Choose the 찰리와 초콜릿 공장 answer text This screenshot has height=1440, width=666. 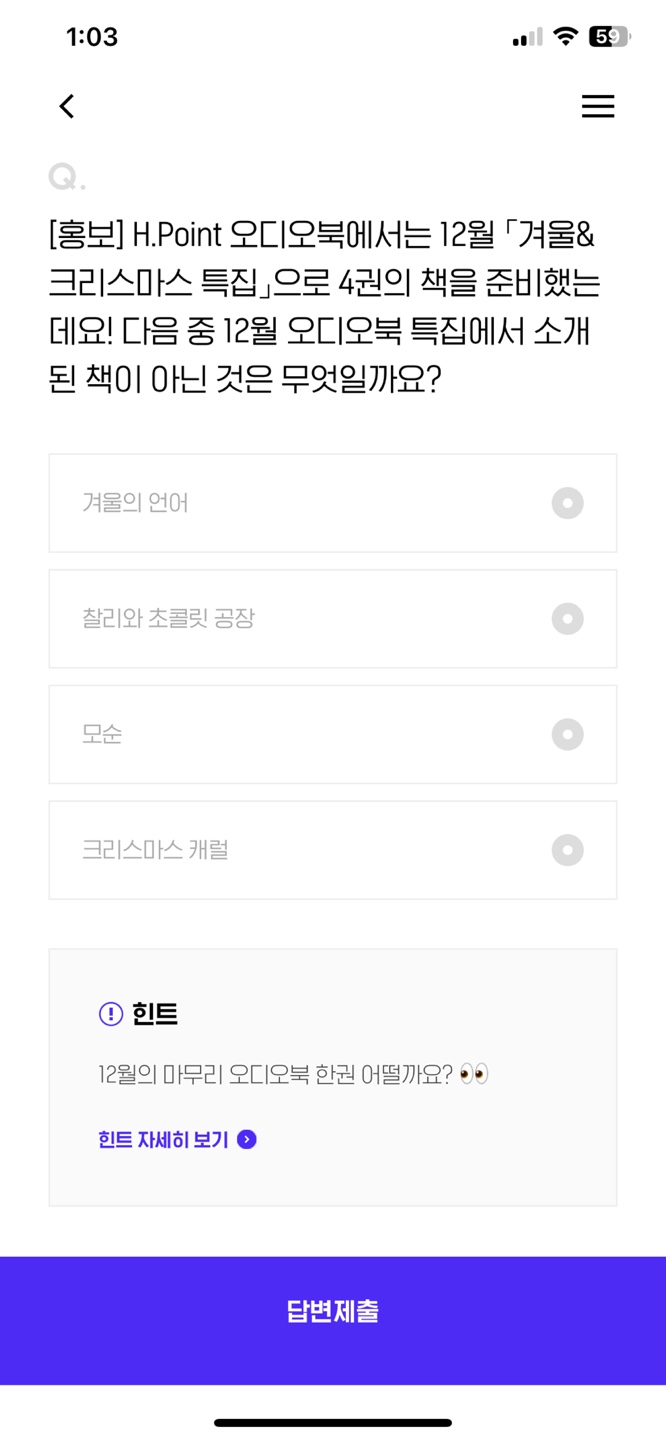168,619
